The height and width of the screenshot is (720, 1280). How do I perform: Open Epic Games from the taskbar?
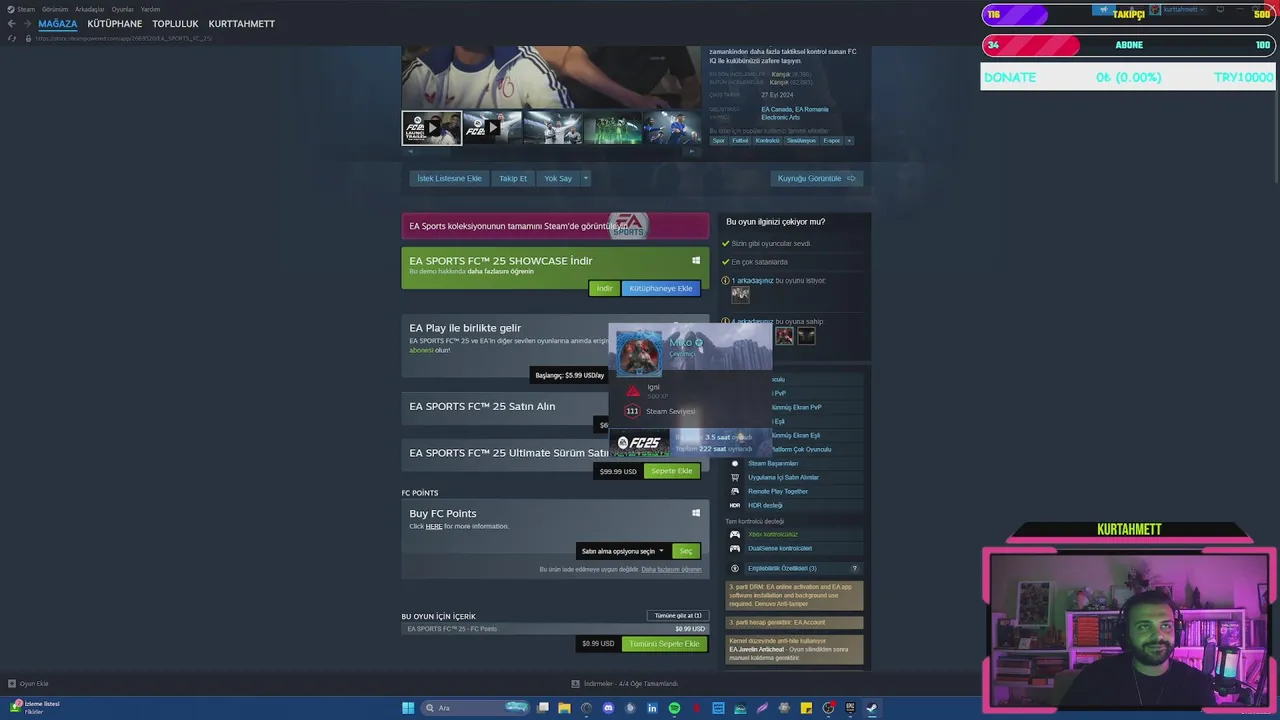[850, 708]
